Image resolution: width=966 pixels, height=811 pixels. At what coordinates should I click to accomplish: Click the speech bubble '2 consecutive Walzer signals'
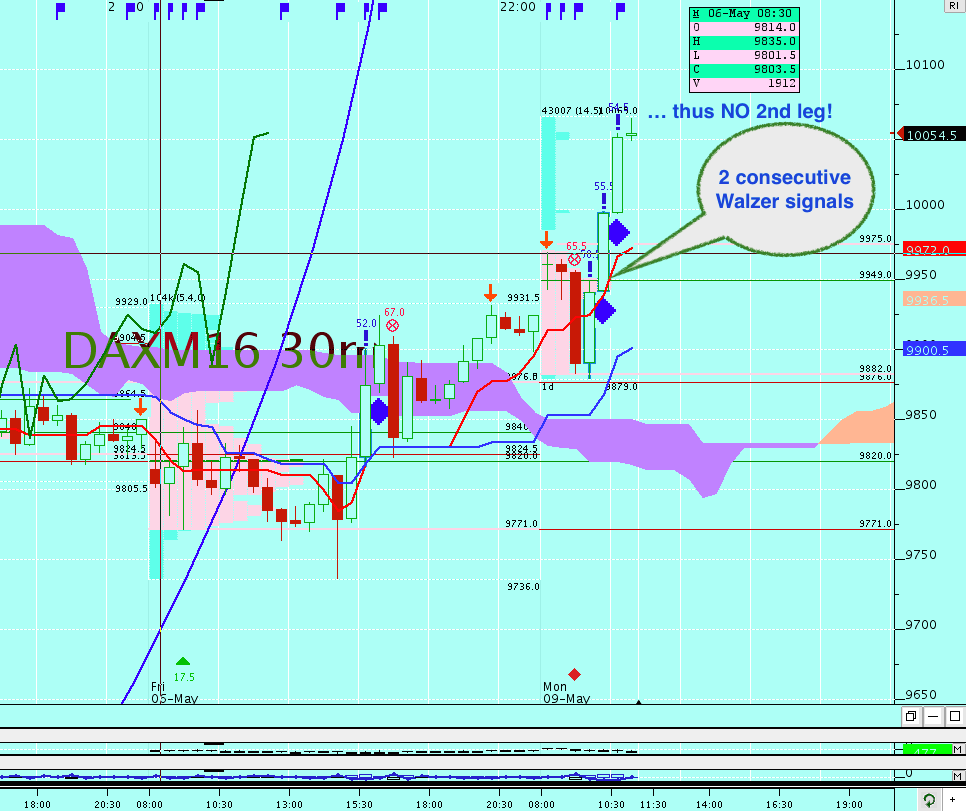click(x=785, y=189)
